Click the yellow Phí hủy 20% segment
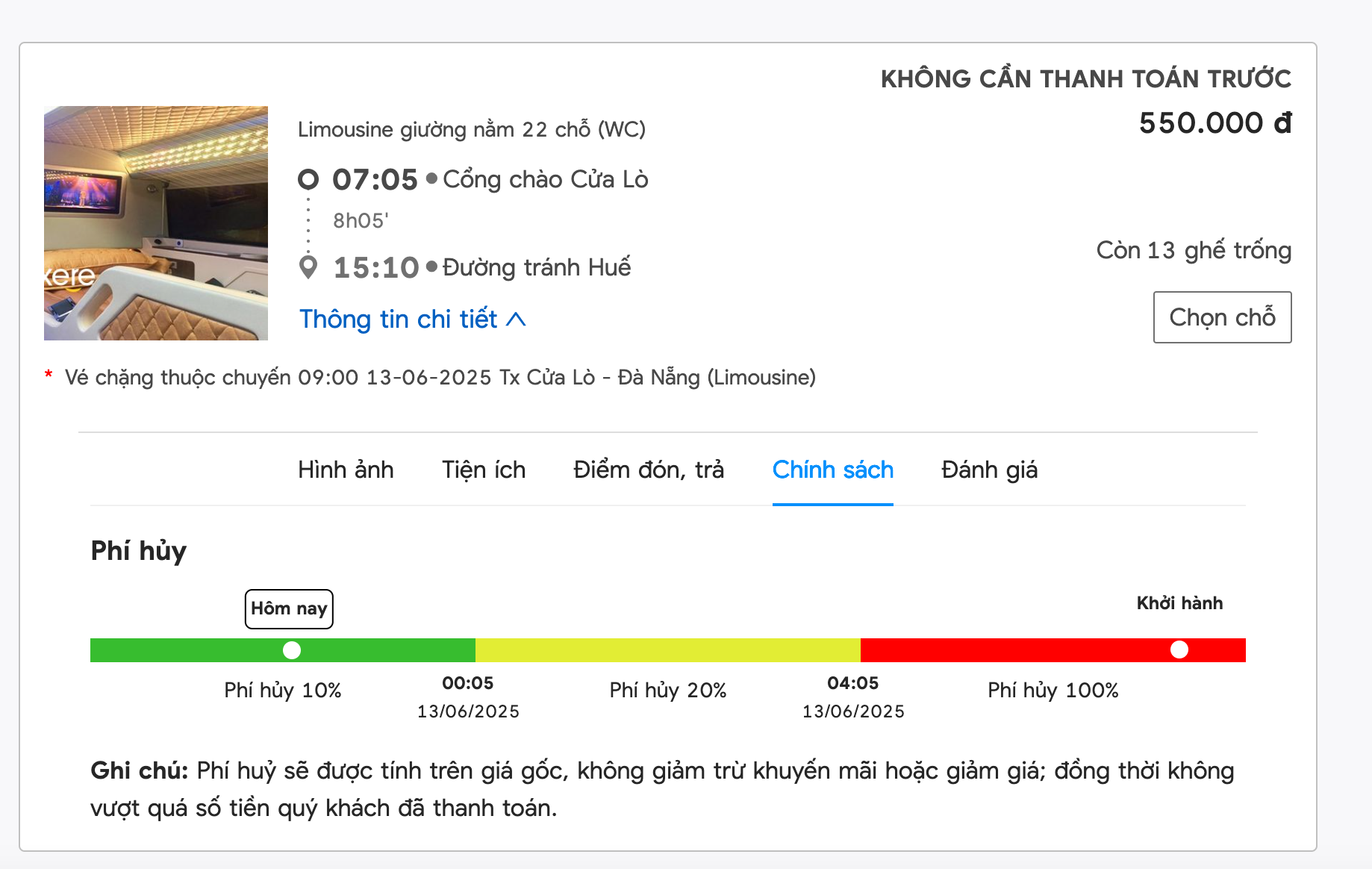The image size is (1372, 869). (668, 650)
